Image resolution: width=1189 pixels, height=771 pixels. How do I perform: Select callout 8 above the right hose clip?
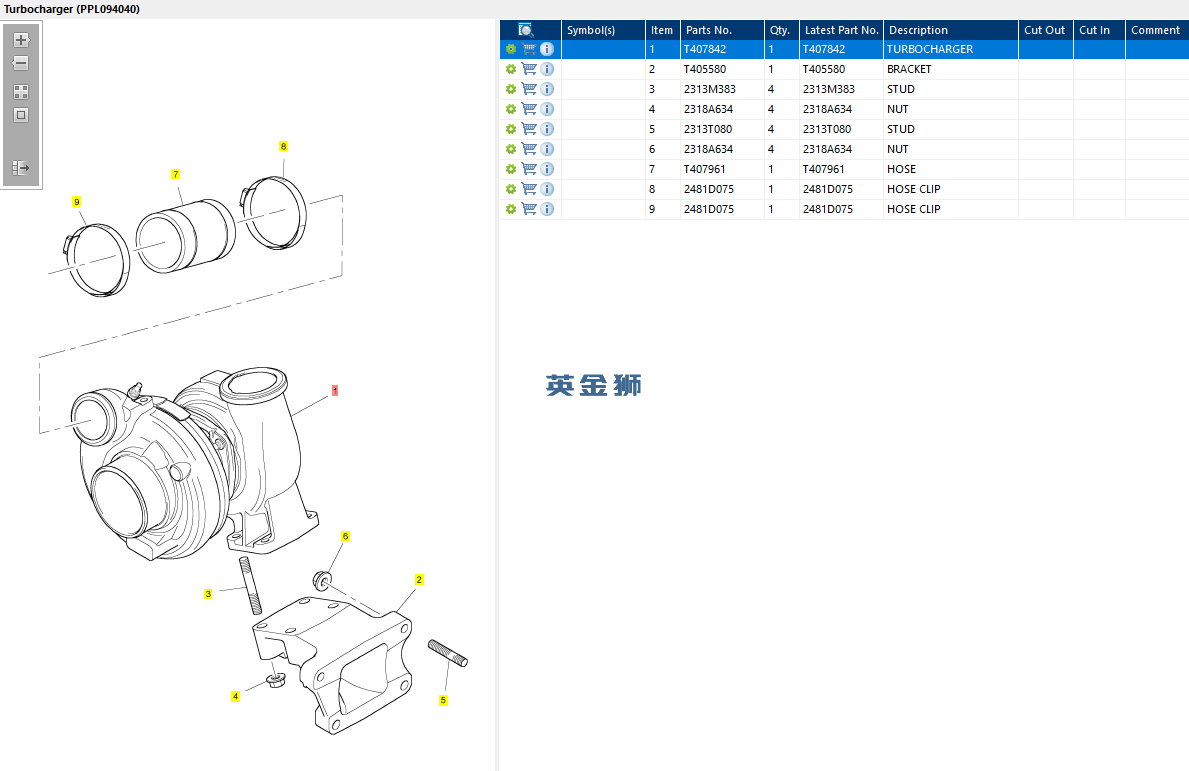coord(283,146)
